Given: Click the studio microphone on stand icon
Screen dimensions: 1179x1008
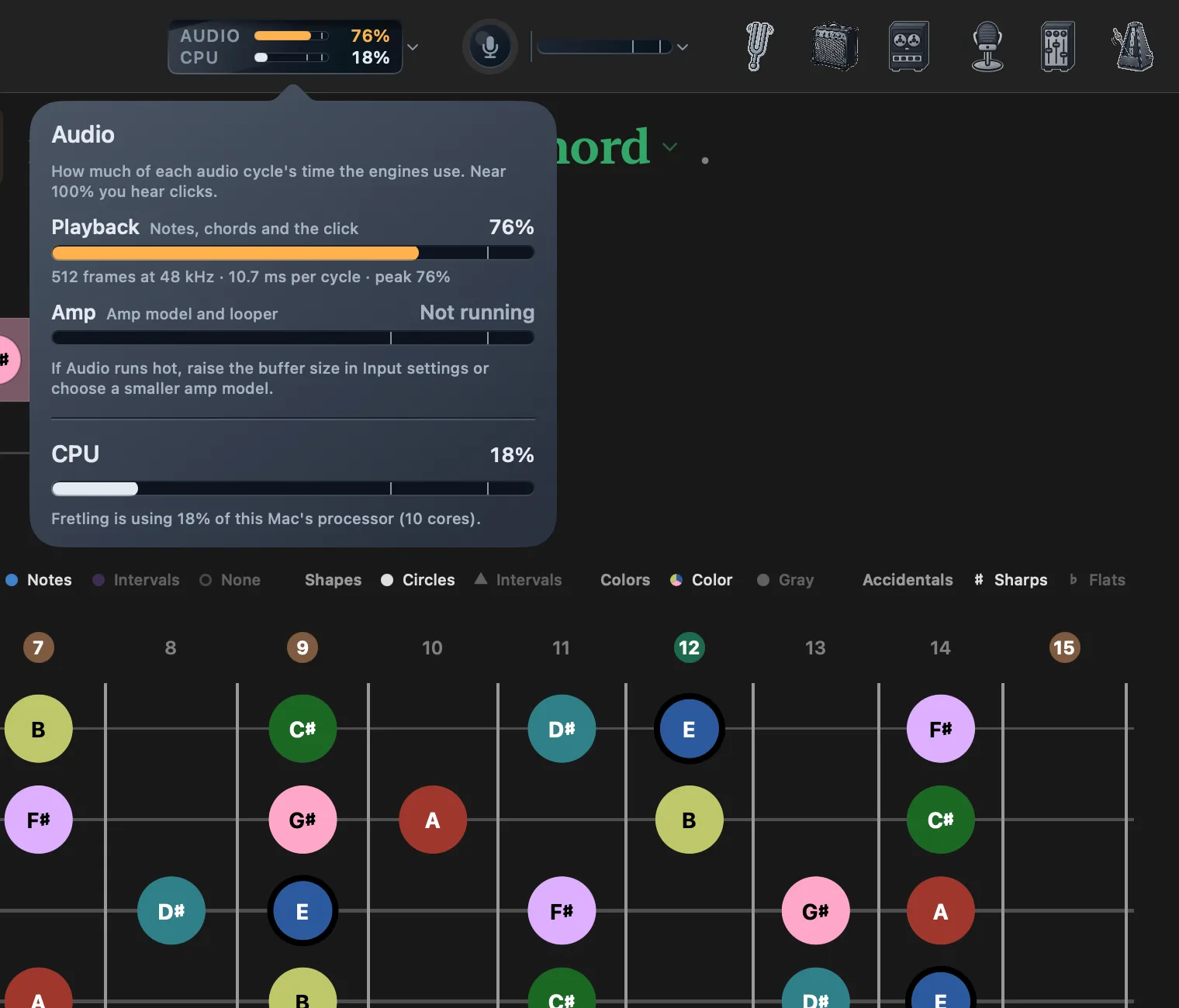Looking at the screenshot, I should [x=987, y=47].
